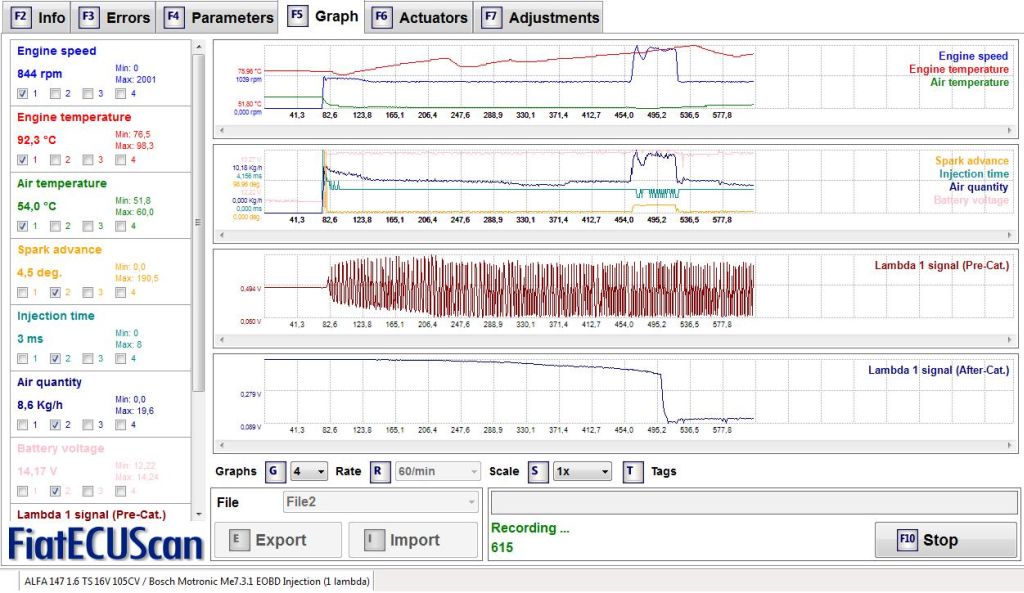1024x593 pixels.
Task: Click the F10 key icon on Stop
Action: [907, 540]
